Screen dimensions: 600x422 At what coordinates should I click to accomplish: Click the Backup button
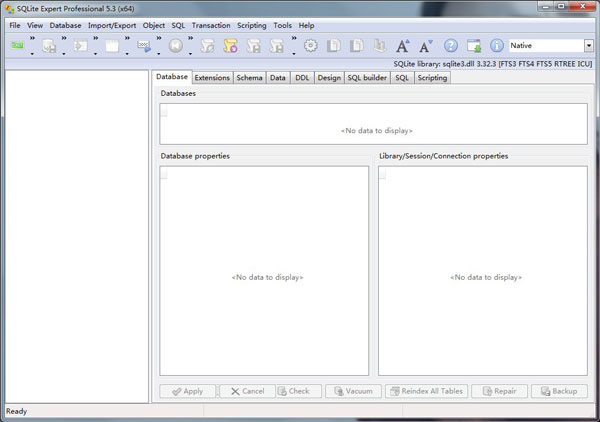559,391
